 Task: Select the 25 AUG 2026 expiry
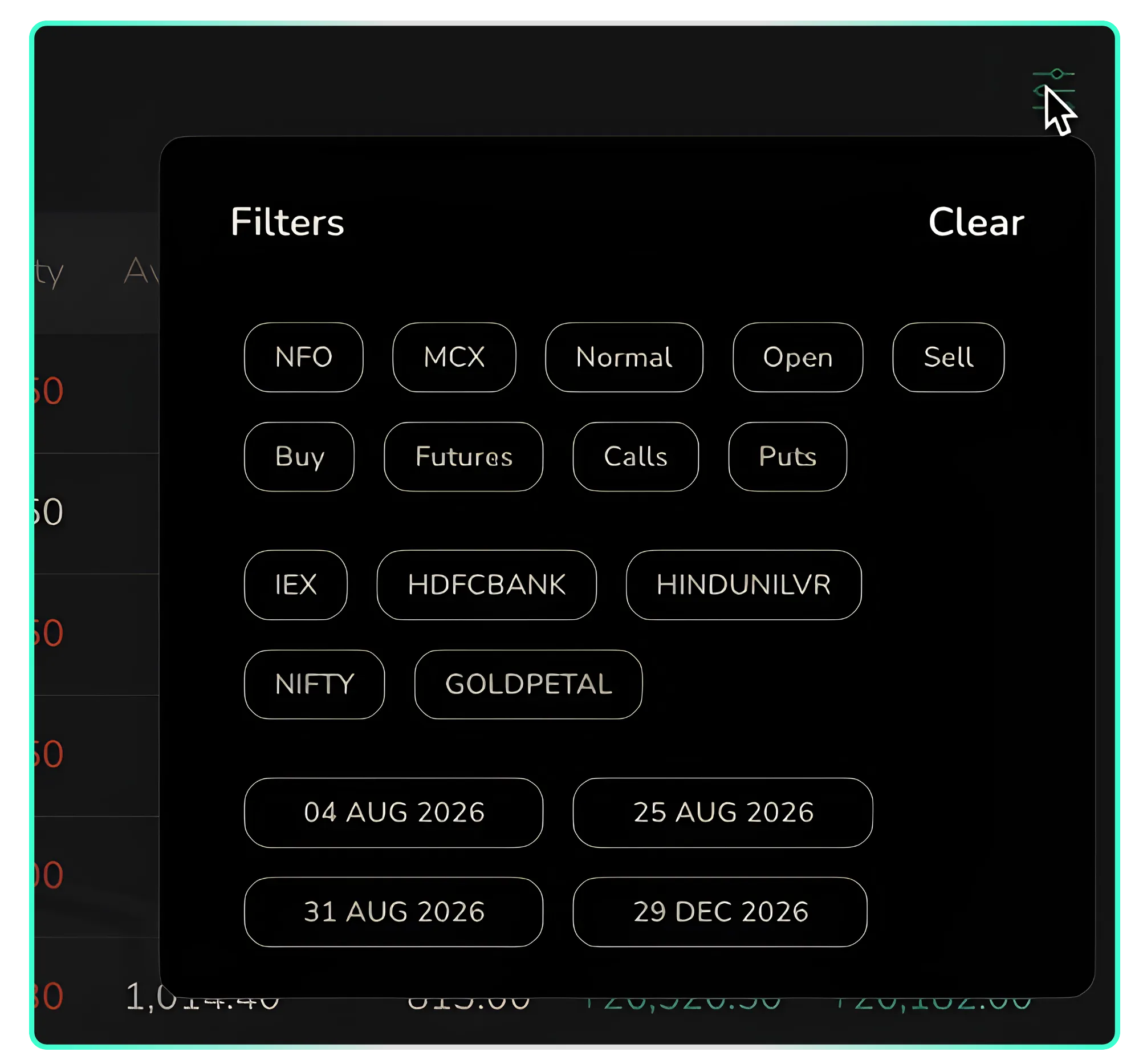(723, 813)
